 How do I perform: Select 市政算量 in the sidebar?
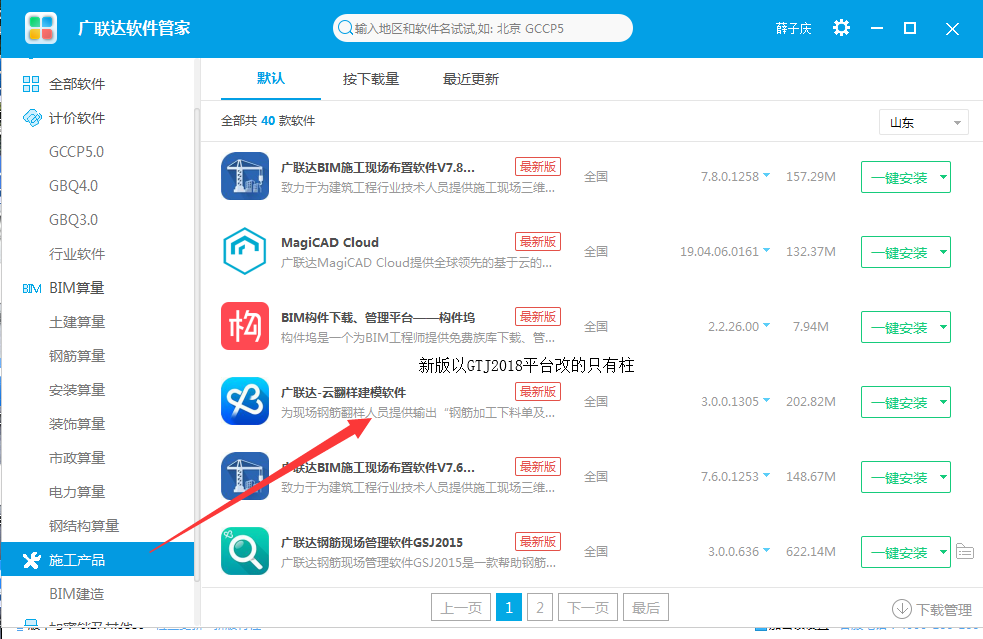[x=77, y=458]
